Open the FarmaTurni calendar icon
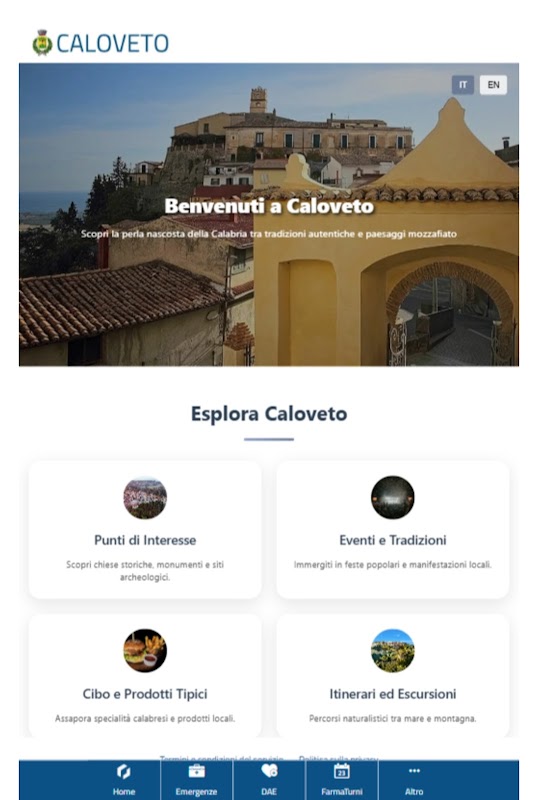 pos(341,771)
